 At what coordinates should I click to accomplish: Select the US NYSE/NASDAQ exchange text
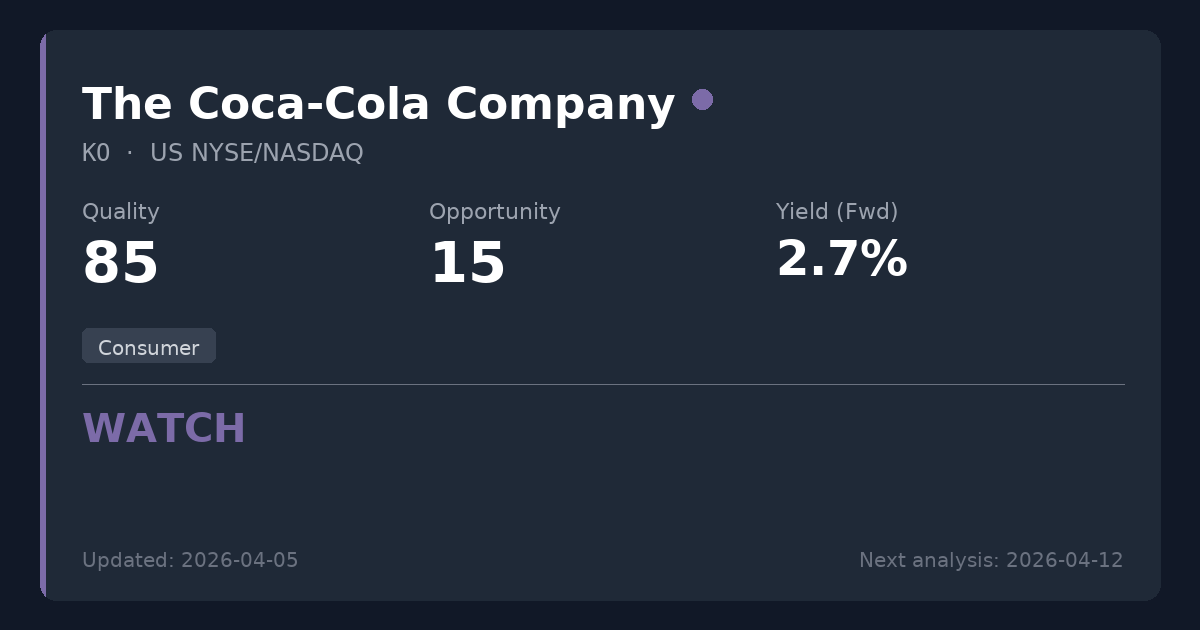click(256, 153)
